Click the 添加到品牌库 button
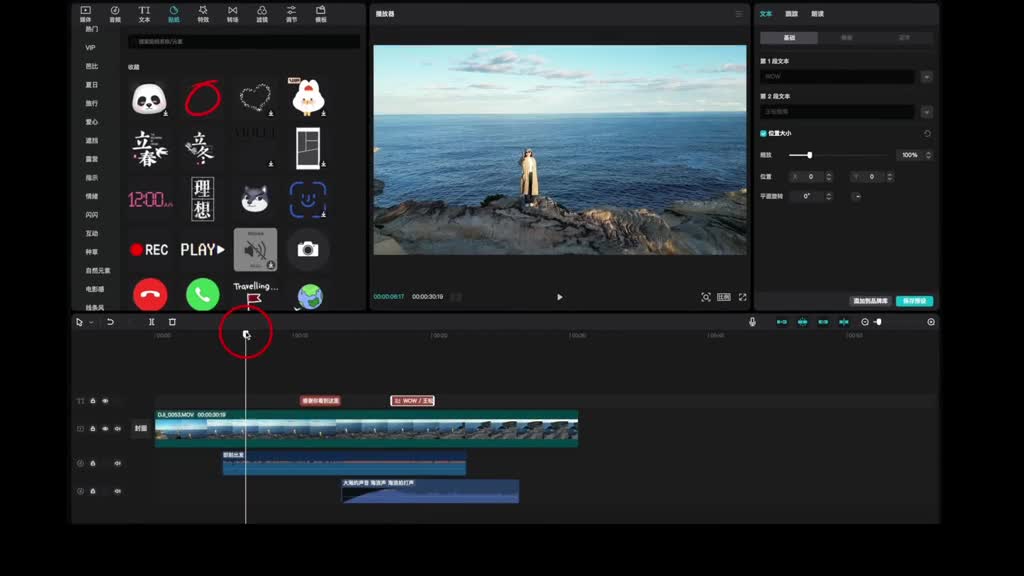 click(x=870, y=301)
